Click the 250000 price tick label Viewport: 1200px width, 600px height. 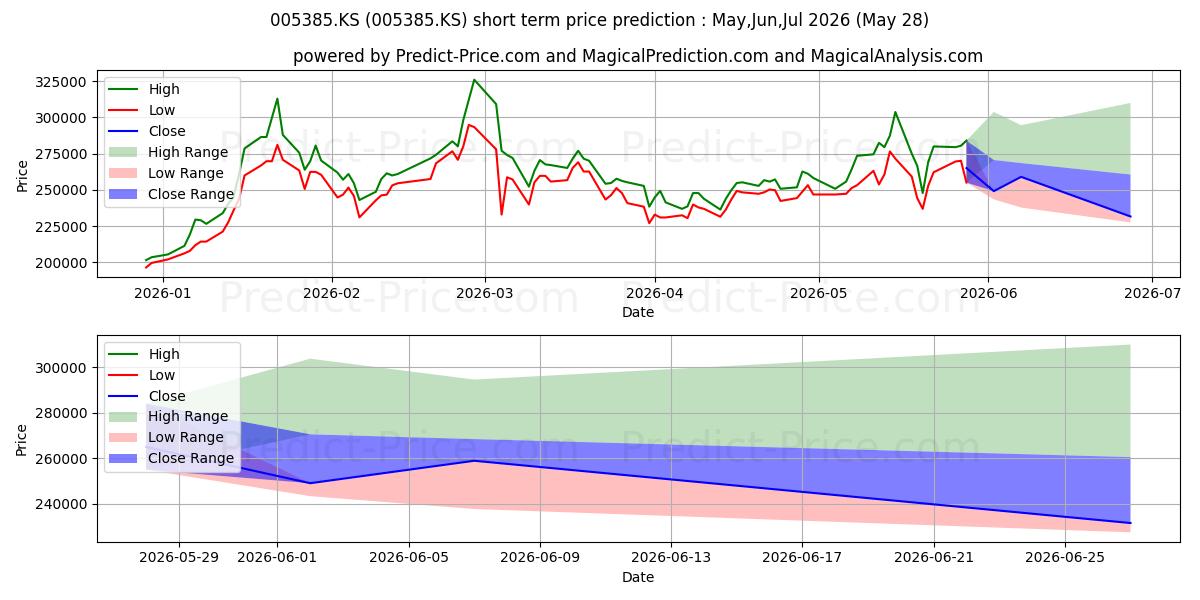click(63, 190)
